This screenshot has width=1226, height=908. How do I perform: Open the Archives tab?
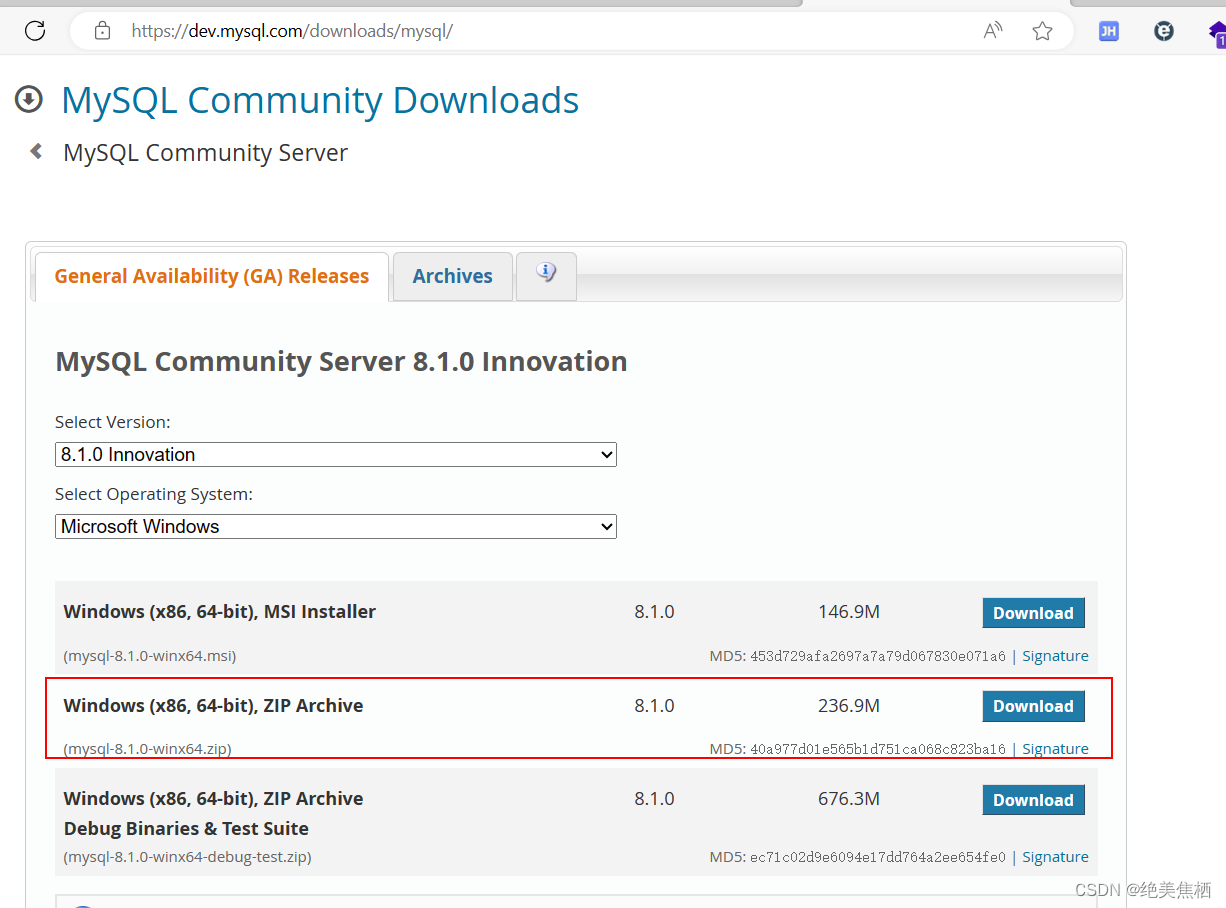coord(453,276)
